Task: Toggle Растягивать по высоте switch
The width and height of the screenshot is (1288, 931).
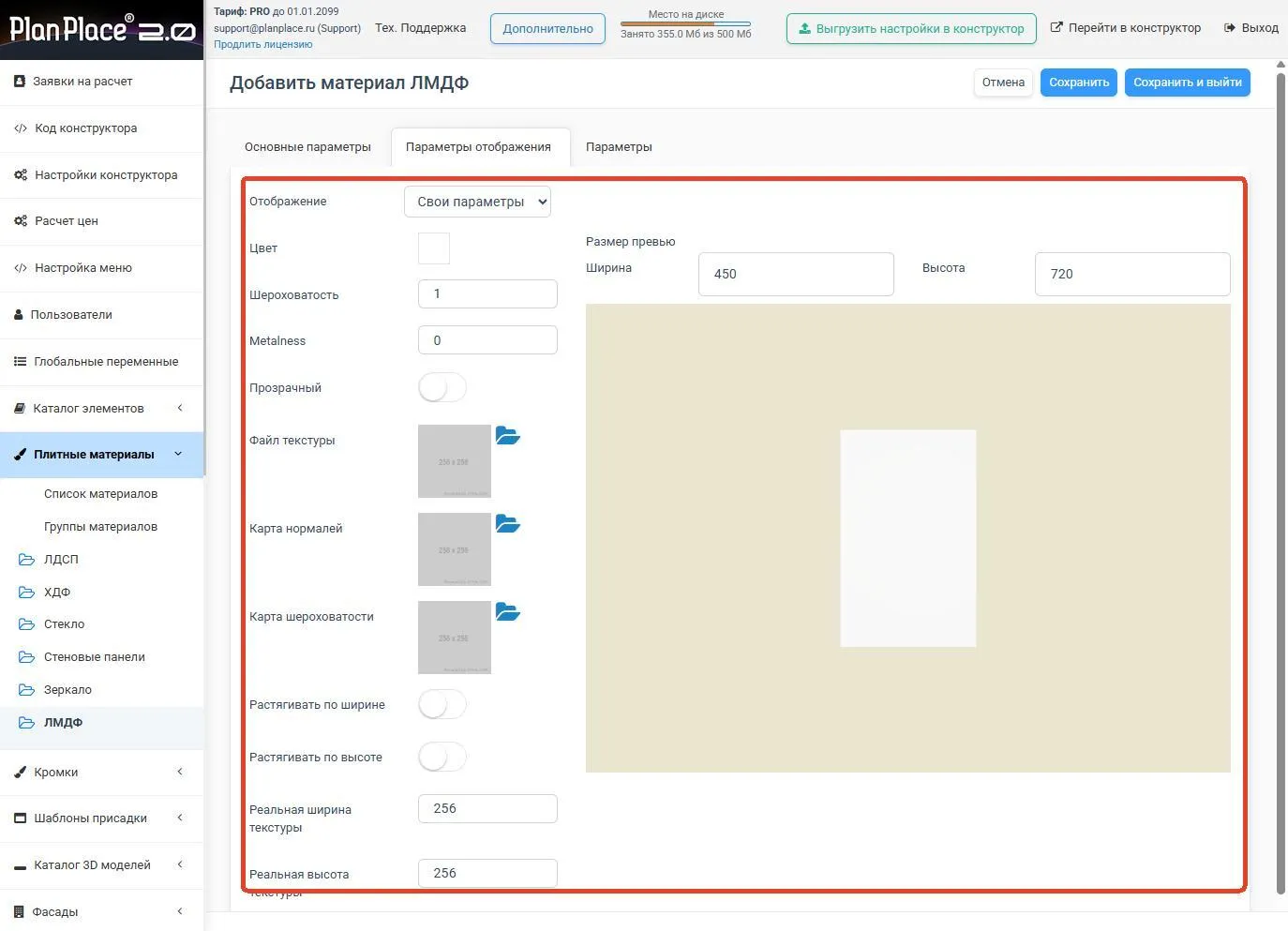Action: 442,757
